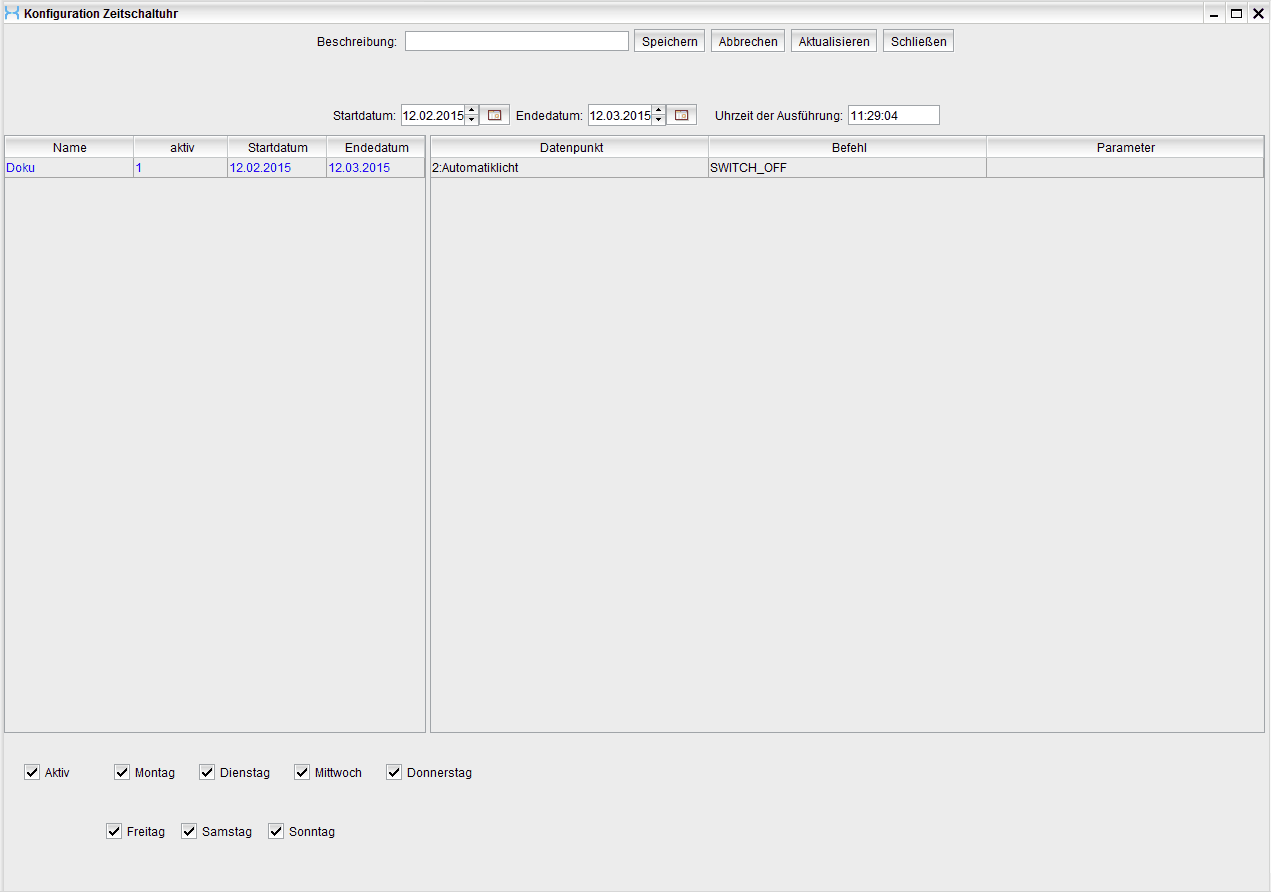1271x892 pixels.
Task: Select the Doku row in timer list
Action: (x=69, y=168)
